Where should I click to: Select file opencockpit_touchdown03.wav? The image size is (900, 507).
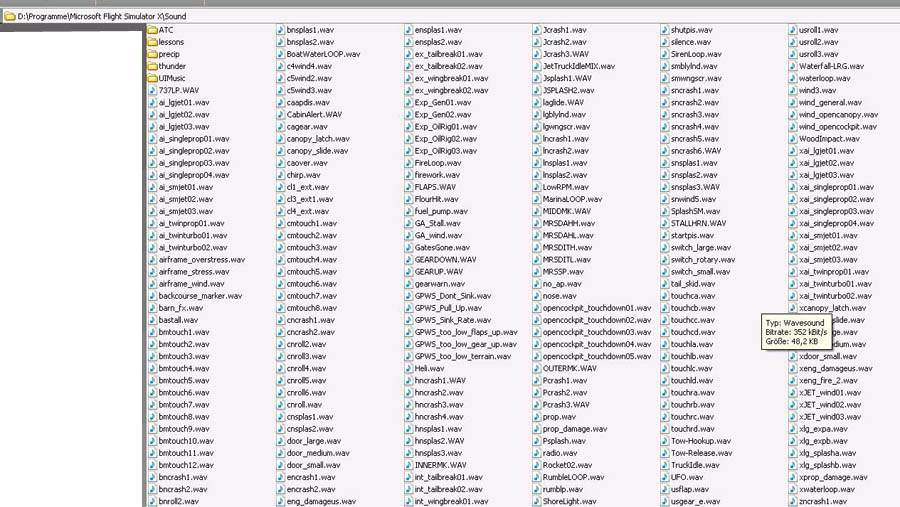[597, 332]
